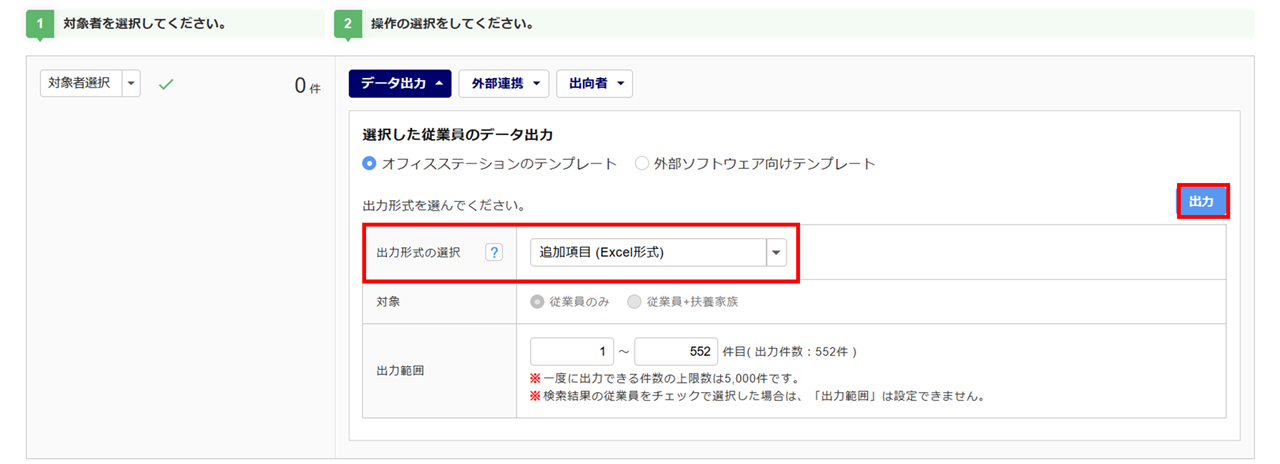Click the step 2 number badge
Viewport: 1280px width, 464px height.
coord(347,23)
